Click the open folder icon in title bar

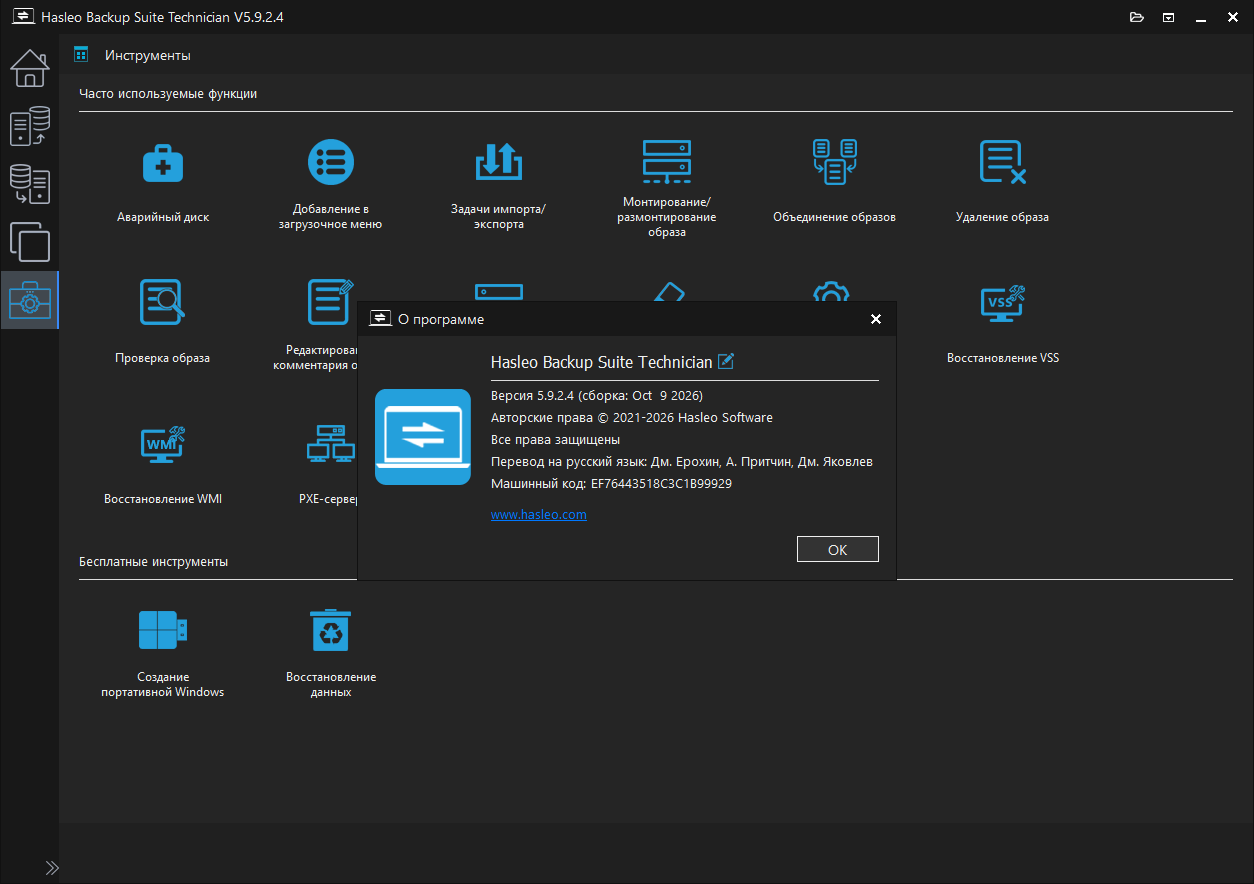coord(1136,17)
